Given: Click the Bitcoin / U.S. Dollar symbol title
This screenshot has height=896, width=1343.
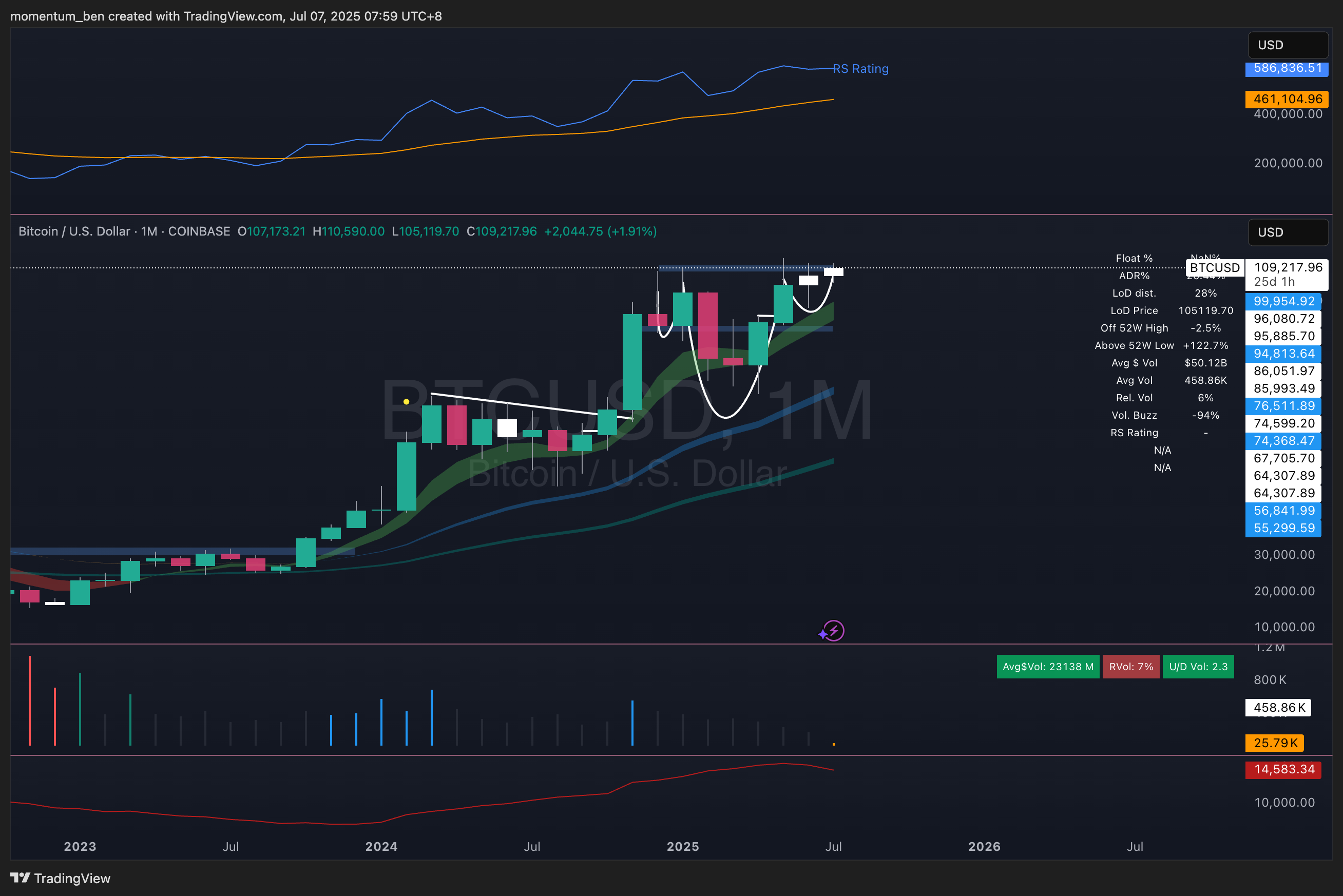Looking at the screenshot, I should tap(74, 231).
